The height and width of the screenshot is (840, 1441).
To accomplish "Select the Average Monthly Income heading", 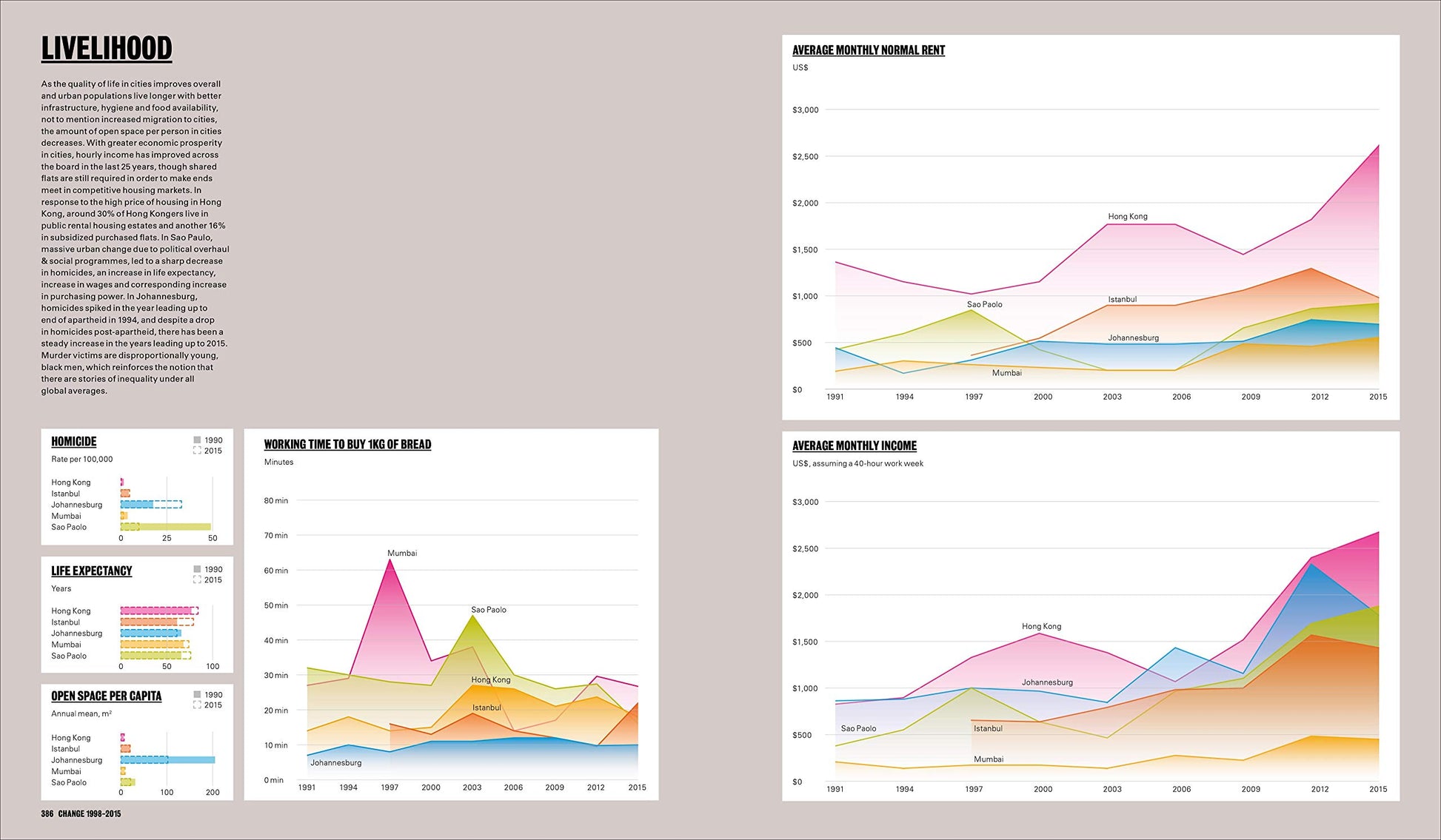I will pyautogui.click(x=854, y=446).
